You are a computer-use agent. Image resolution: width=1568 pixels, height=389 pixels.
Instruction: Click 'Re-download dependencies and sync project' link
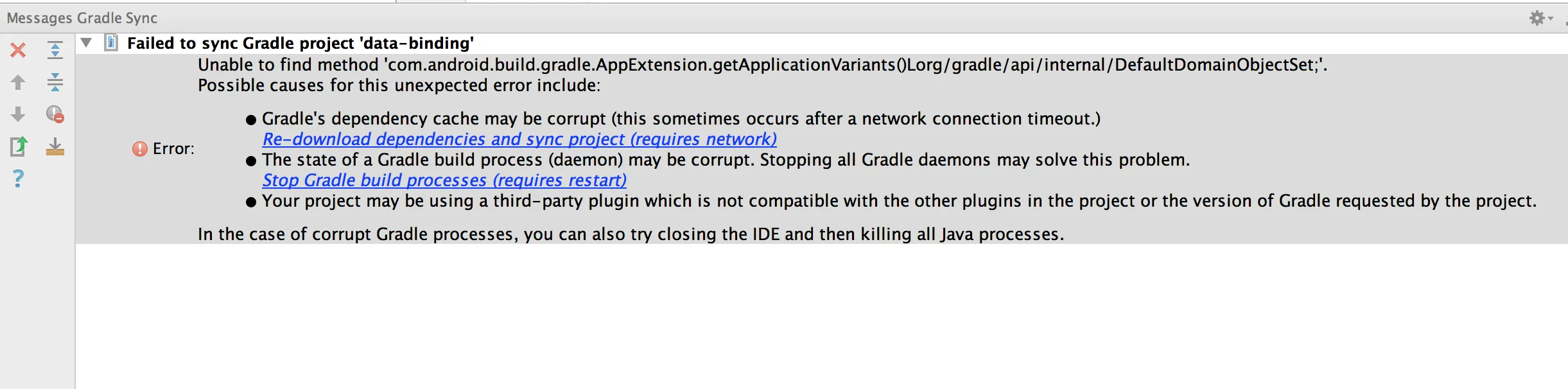(x=519, y=139)
